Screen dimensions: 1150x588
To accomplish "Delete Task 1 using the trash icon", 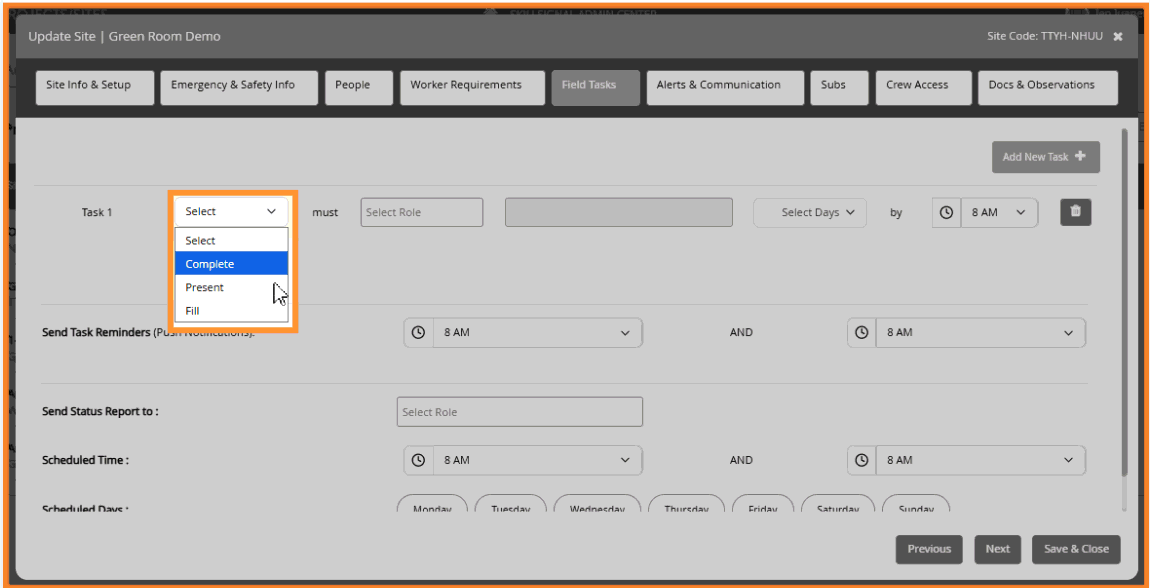I will (x=1075, y=211).
